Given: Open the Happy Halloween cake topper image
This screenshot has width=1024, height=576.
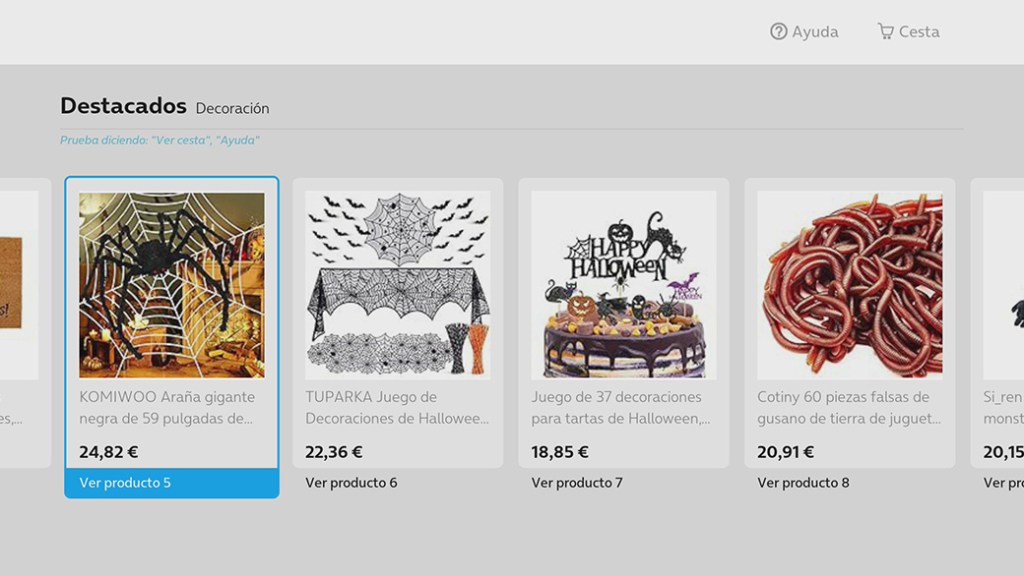Looking at the screenshot, I should pos(624,285).
